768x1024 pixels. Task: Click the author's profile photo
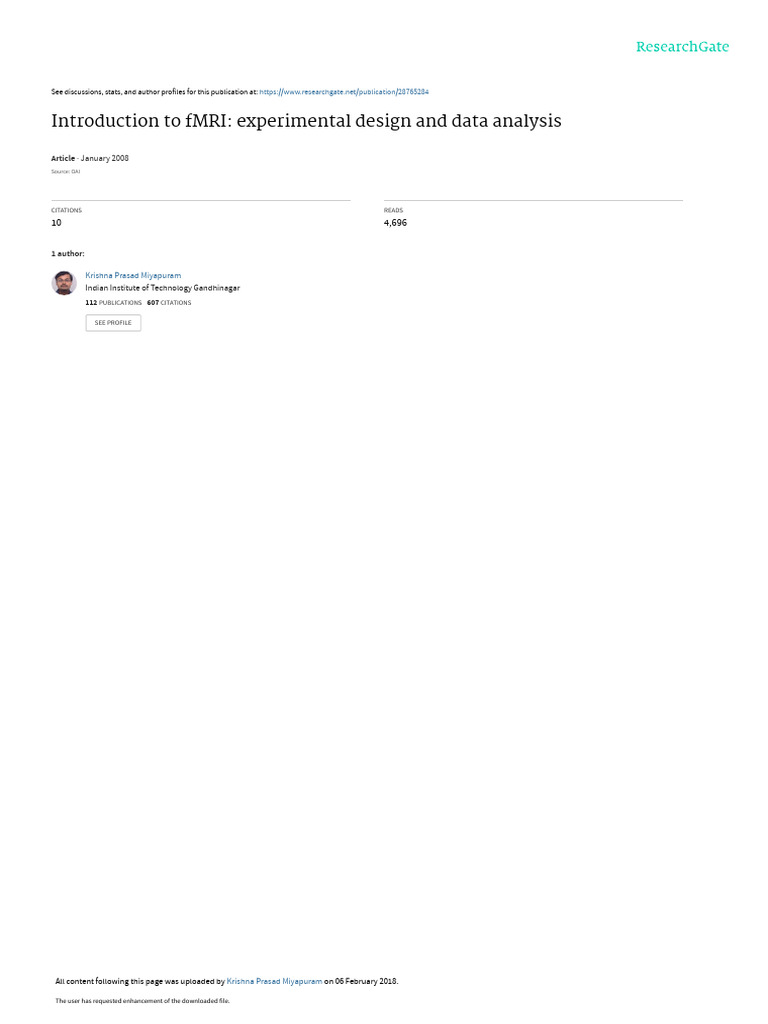64,283
